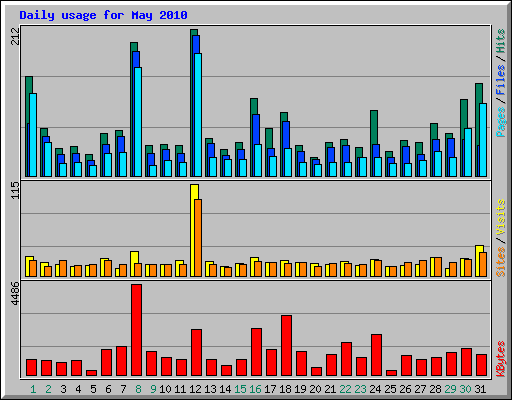Select day 1 on the x-axis

(33, 389)
